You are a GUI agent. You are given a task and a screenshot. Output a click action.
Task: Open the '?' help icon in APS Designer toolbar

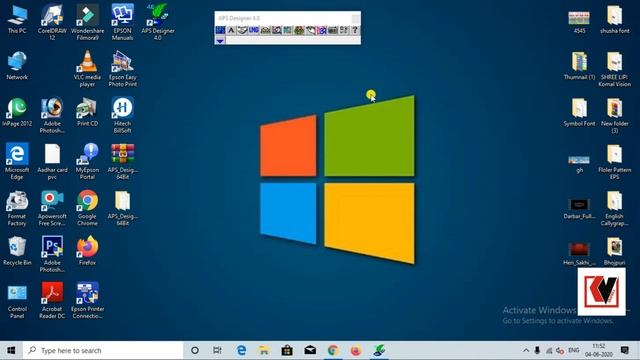(x=355, y=30)
